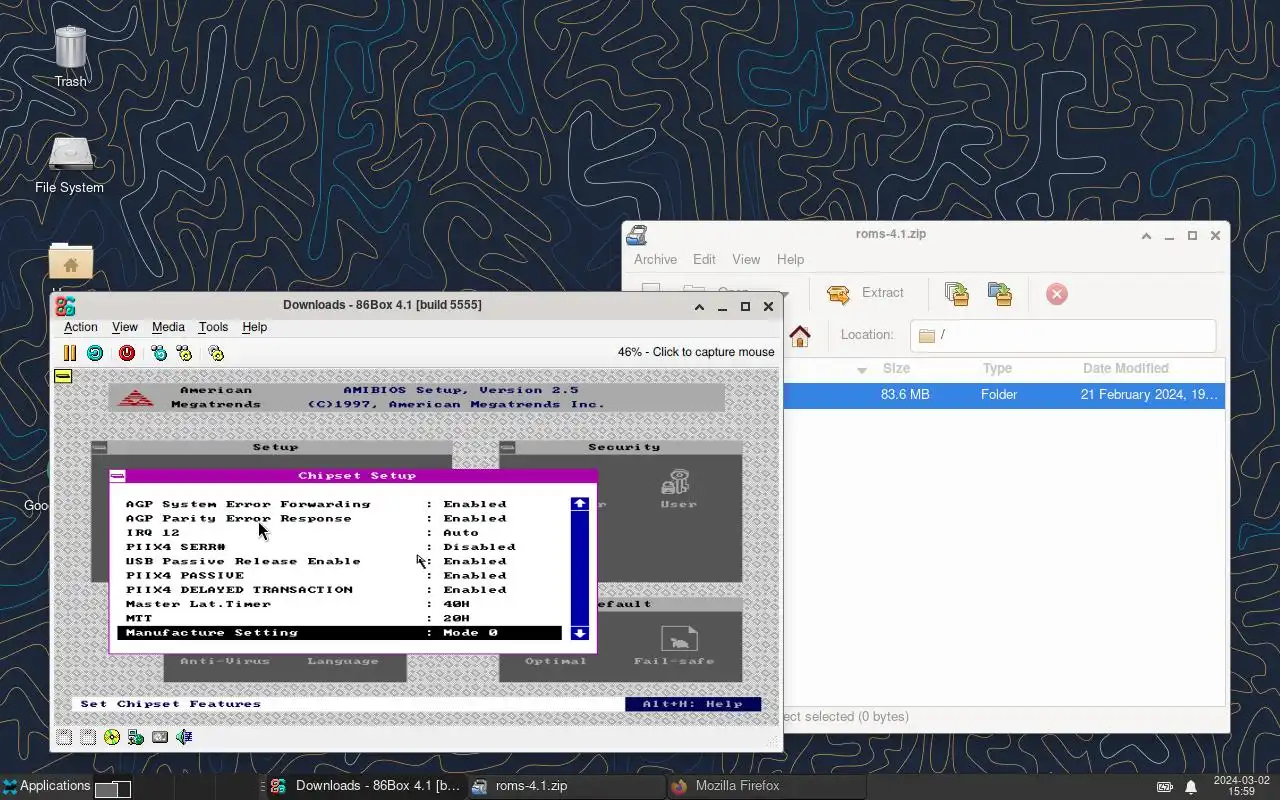Select Master Lat.Timer row
1280x800 pixels.
pos(339,604)
